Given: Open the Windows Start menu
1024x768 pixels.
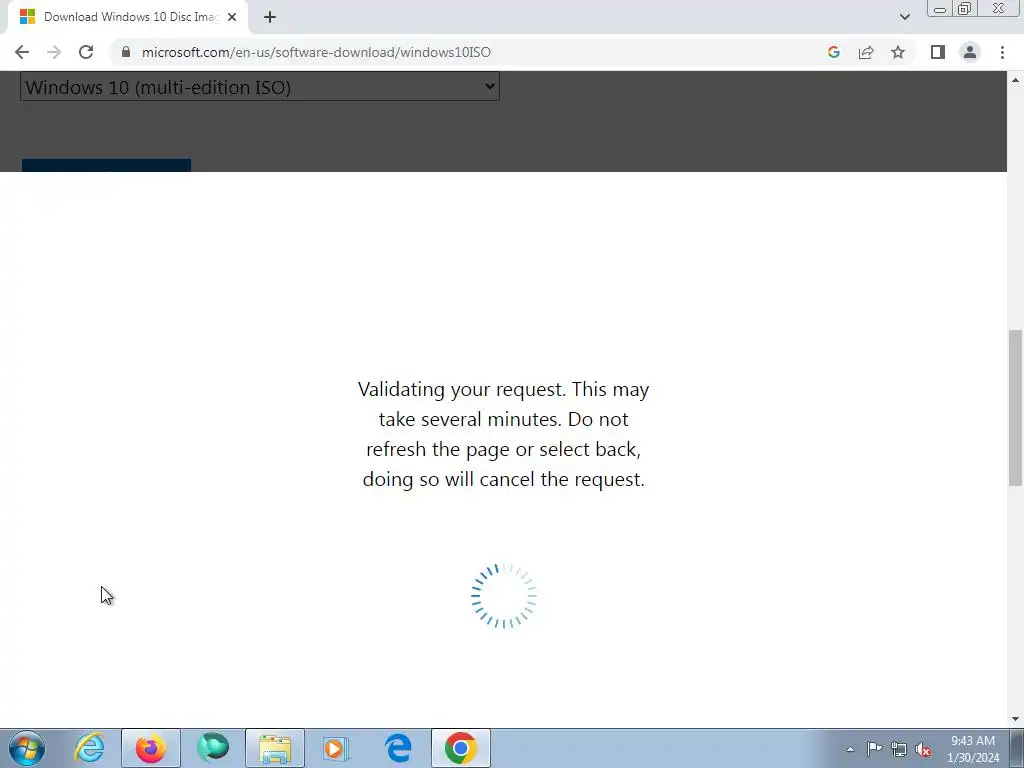Looking at the screenshot, I should click(27, 748).
